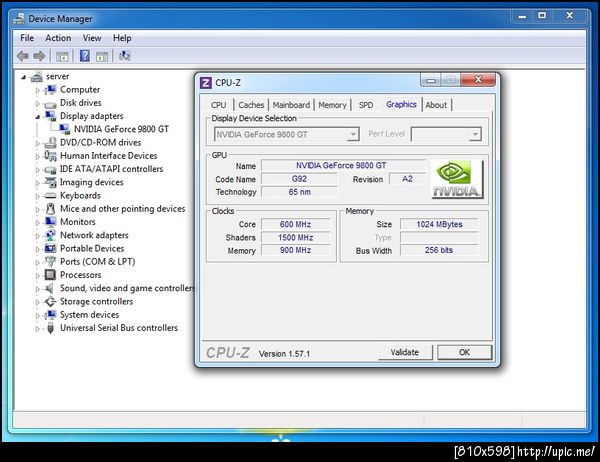Click the Code Name value G92
Screen dimensions: 600x462
(x=299, y=179)
